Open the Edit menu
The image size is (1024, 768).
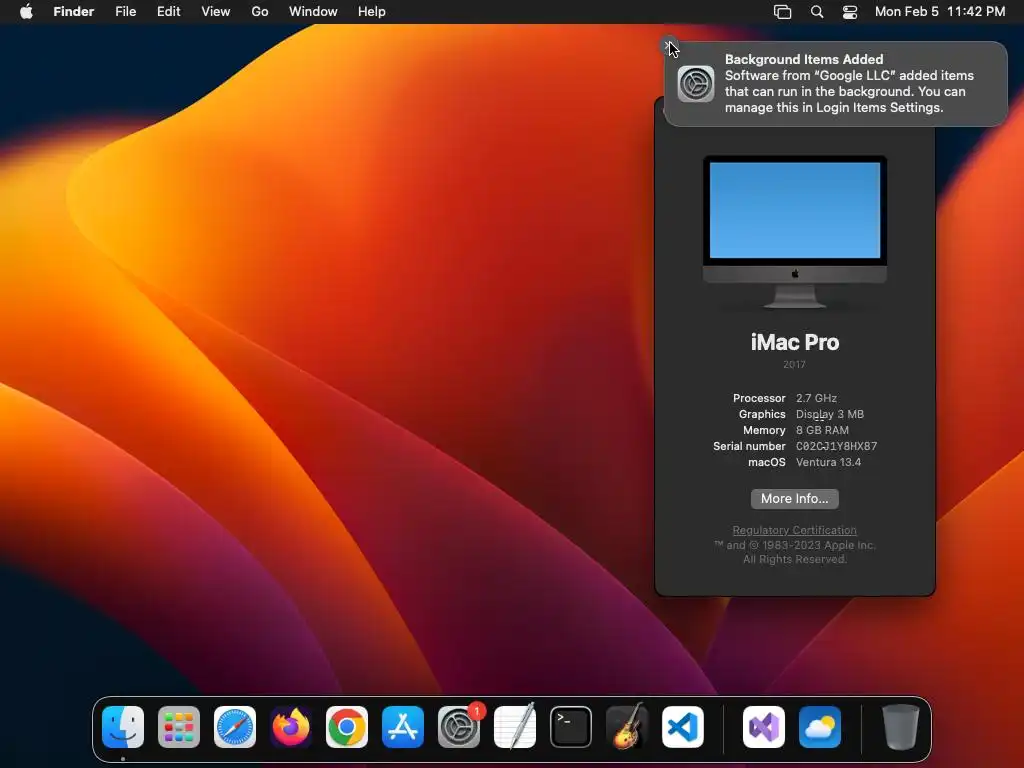point(168,12)
